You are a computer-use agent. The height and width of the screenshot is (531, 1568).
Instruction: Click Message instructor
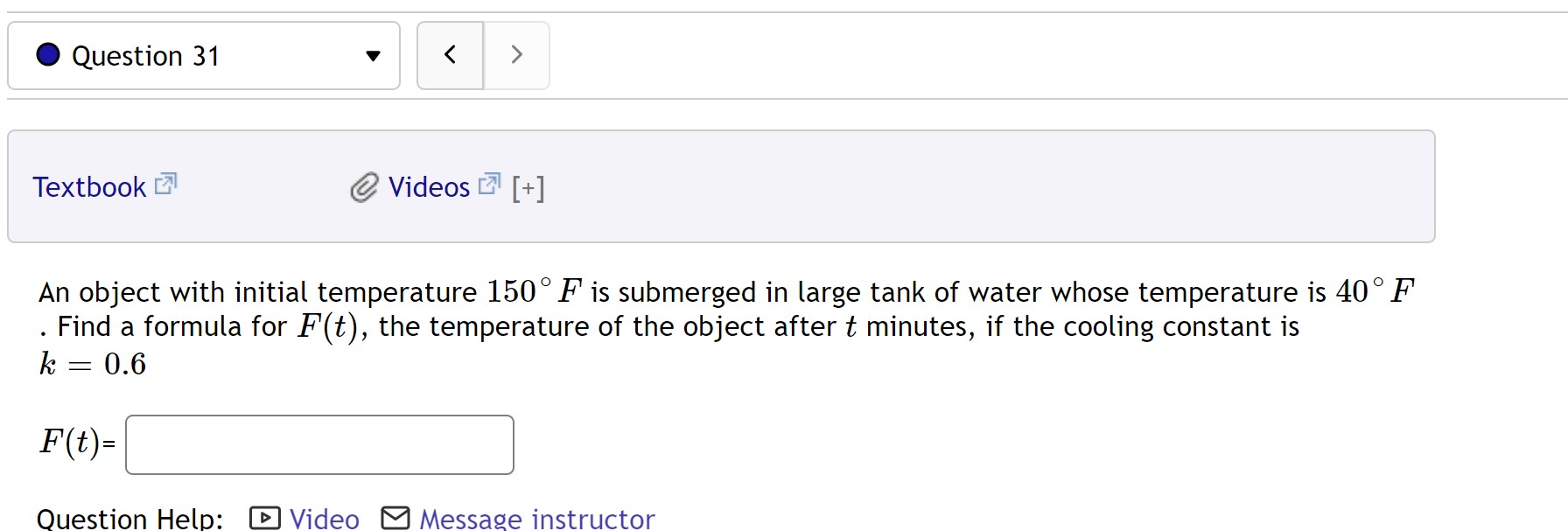[536, 517]
